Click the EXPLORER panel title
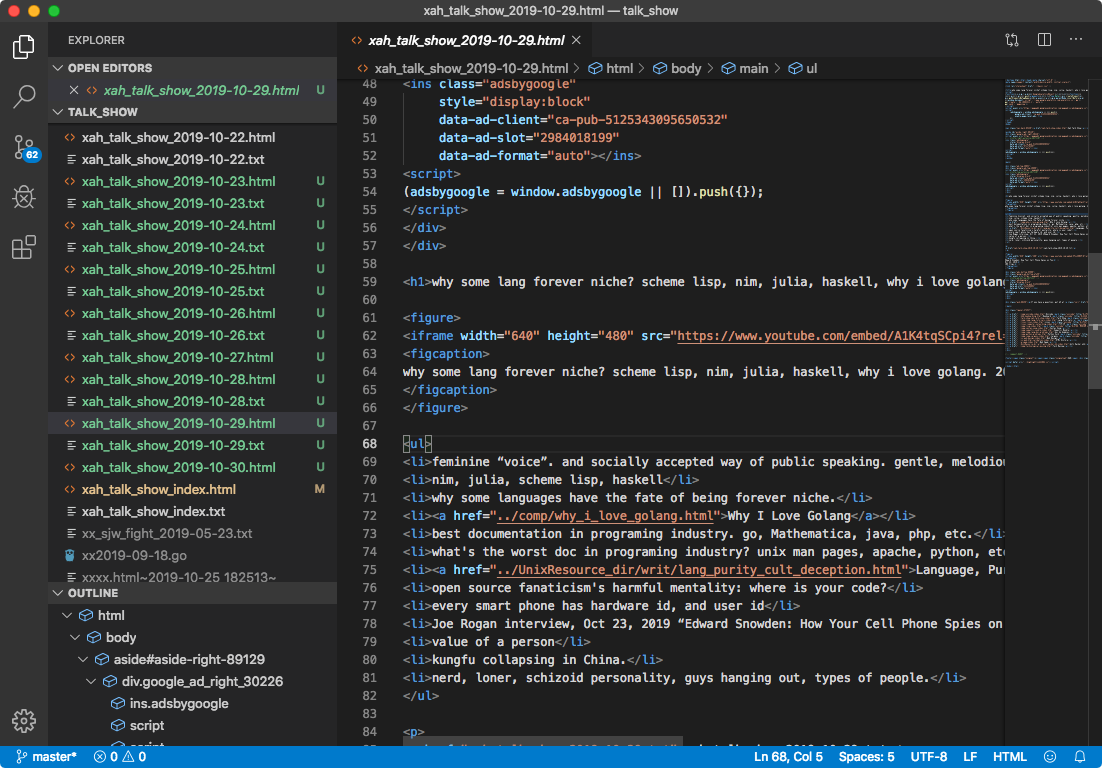The image size is (1102, 768). [96, 40]
